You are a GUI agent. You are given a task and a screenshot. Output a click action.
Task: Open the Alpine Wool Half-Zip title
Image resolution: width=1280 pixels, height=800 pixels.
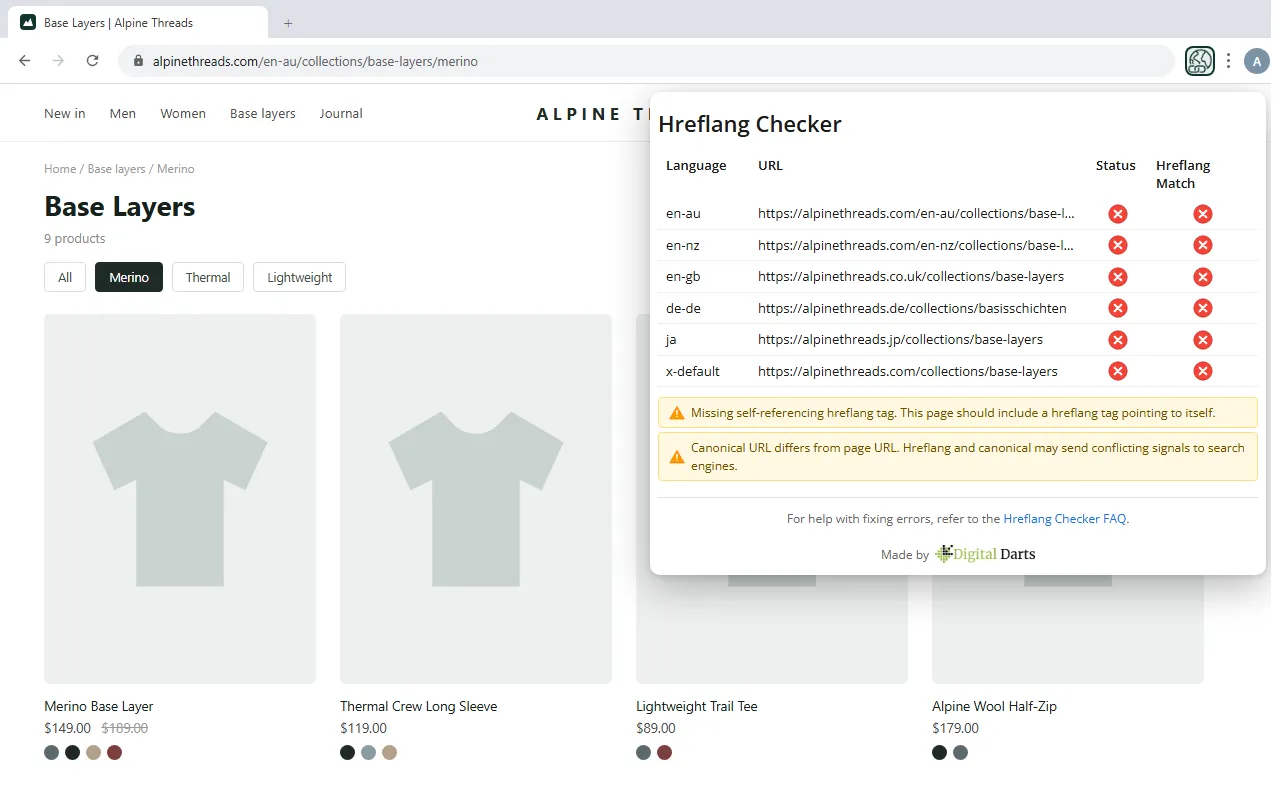point(994,706)
